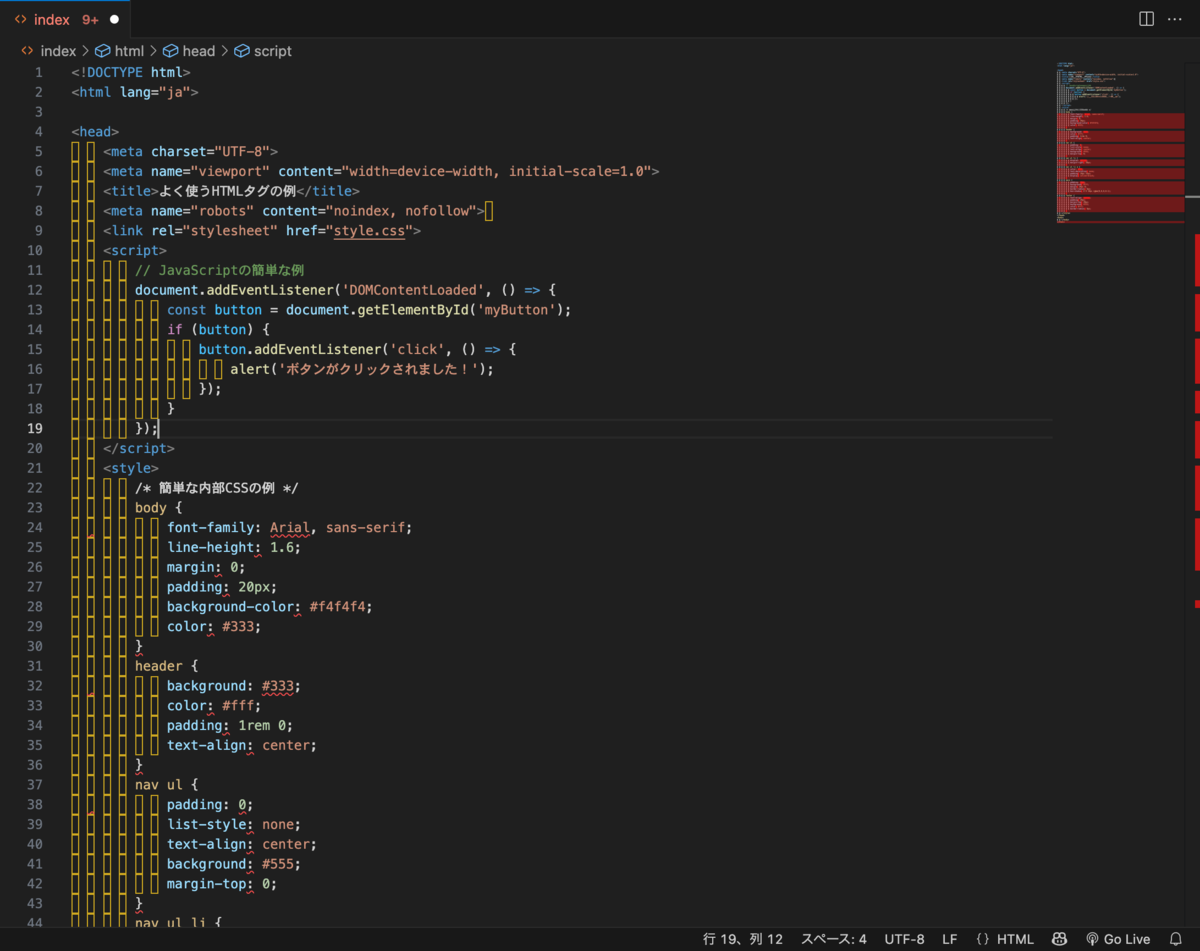Viewport: 1200px width, 951px height.
Task: Click the if (button) line
Action: 219,330
